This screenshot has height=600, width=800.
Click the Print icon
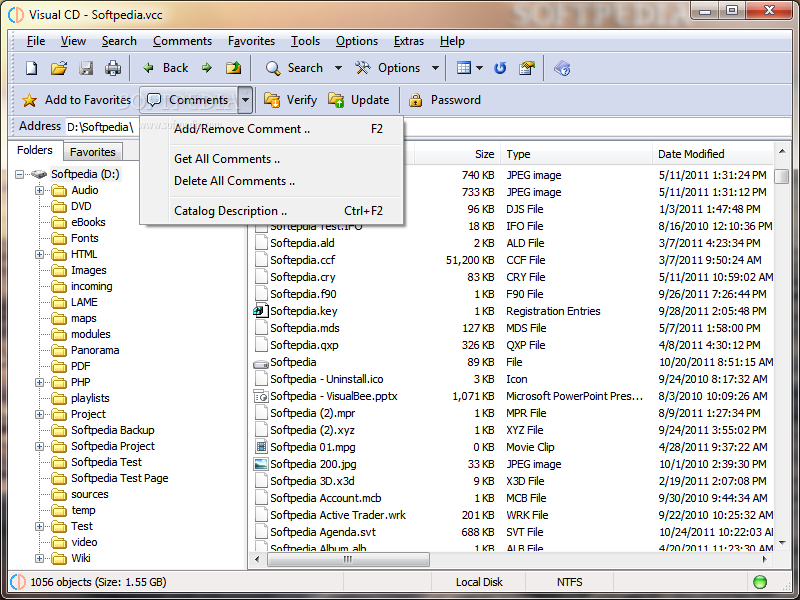pos(113,68)
